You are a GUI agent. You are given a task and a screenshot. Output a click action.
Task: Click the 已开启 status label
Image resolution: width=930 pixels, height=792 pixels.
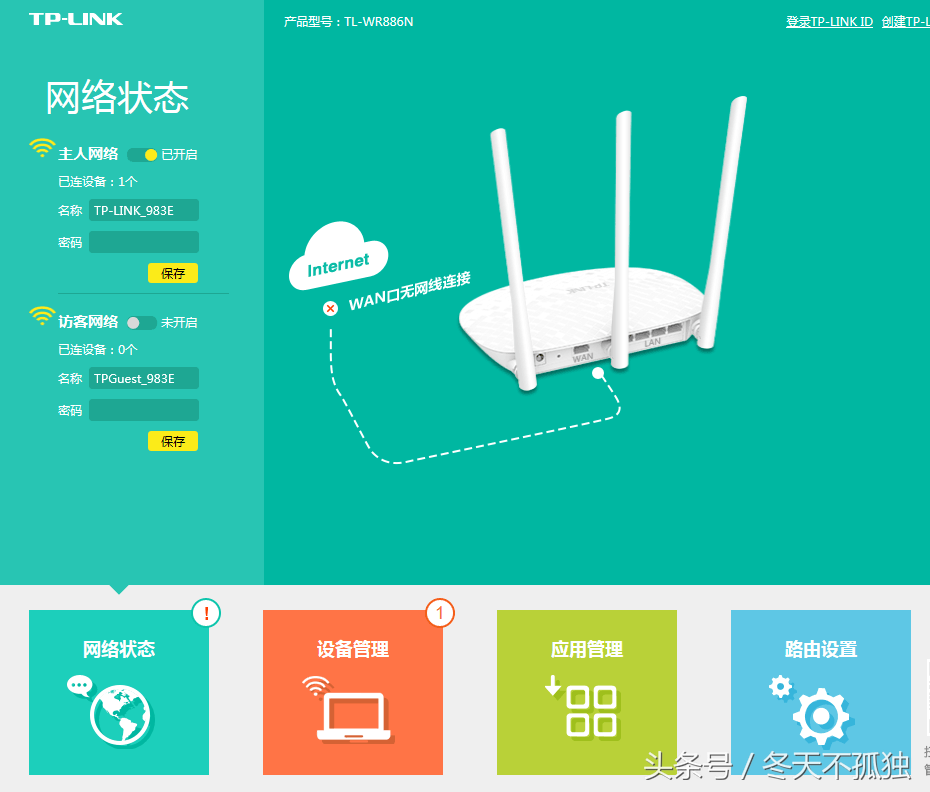tap(179, 154)
